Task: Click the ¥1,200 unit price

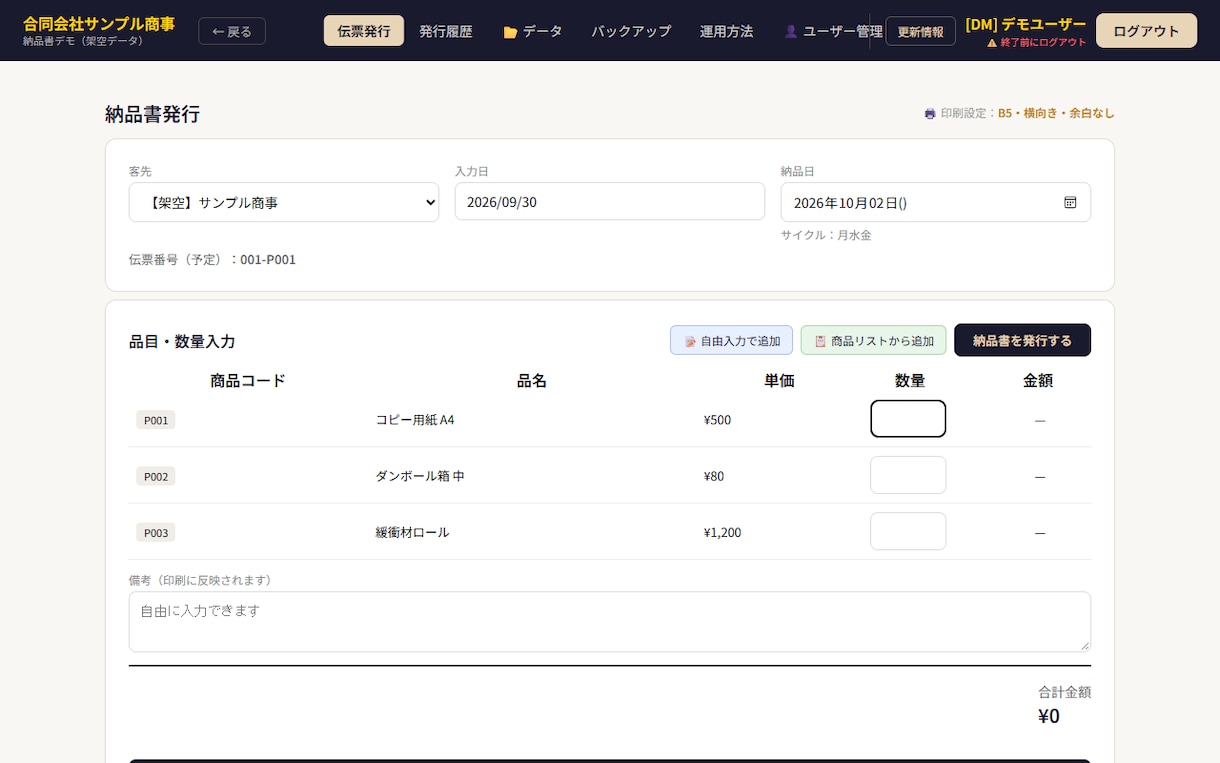Action: (x=723, y=532)
